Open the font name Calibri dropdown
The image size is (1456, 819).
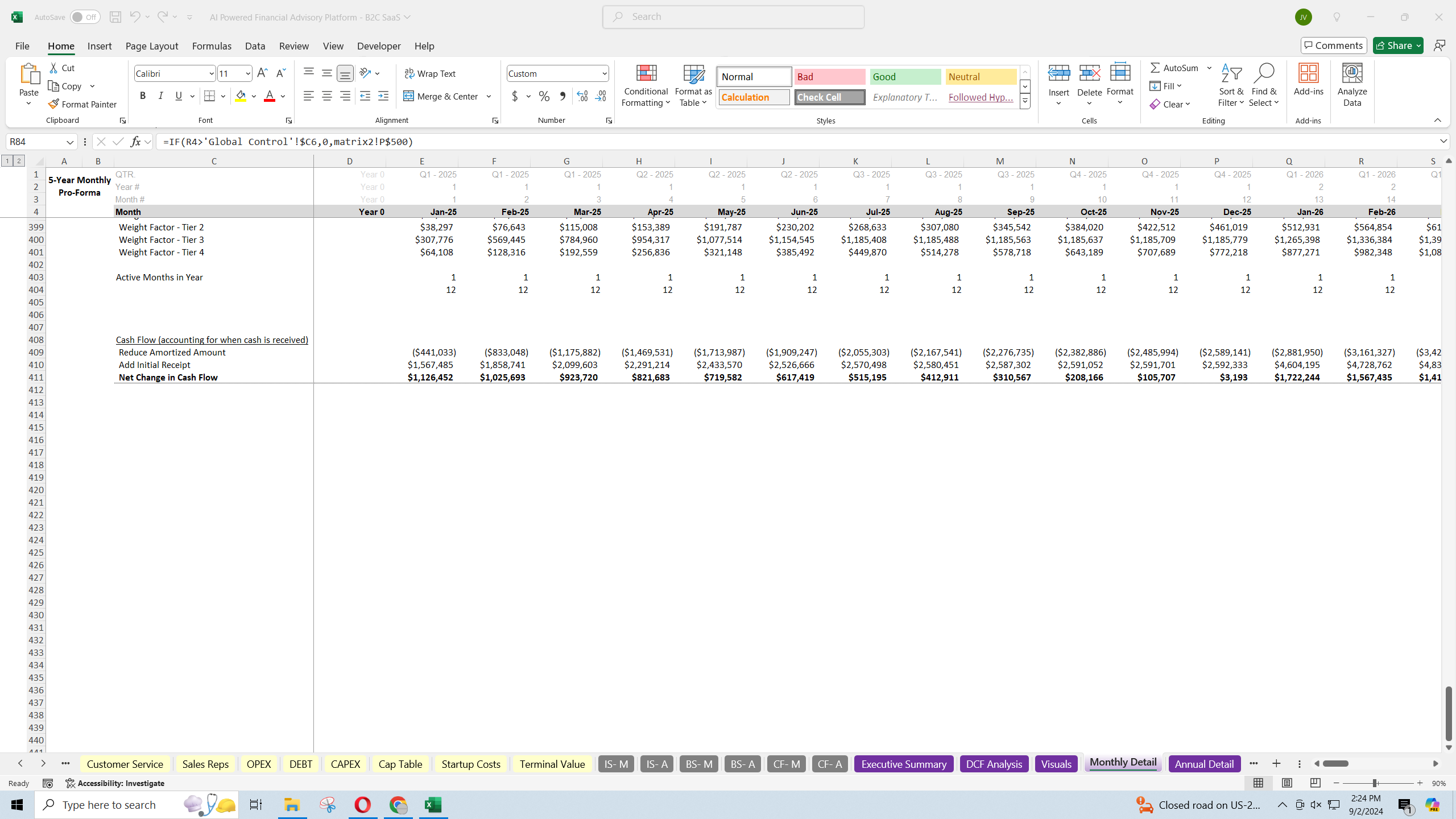coord(211,73)
